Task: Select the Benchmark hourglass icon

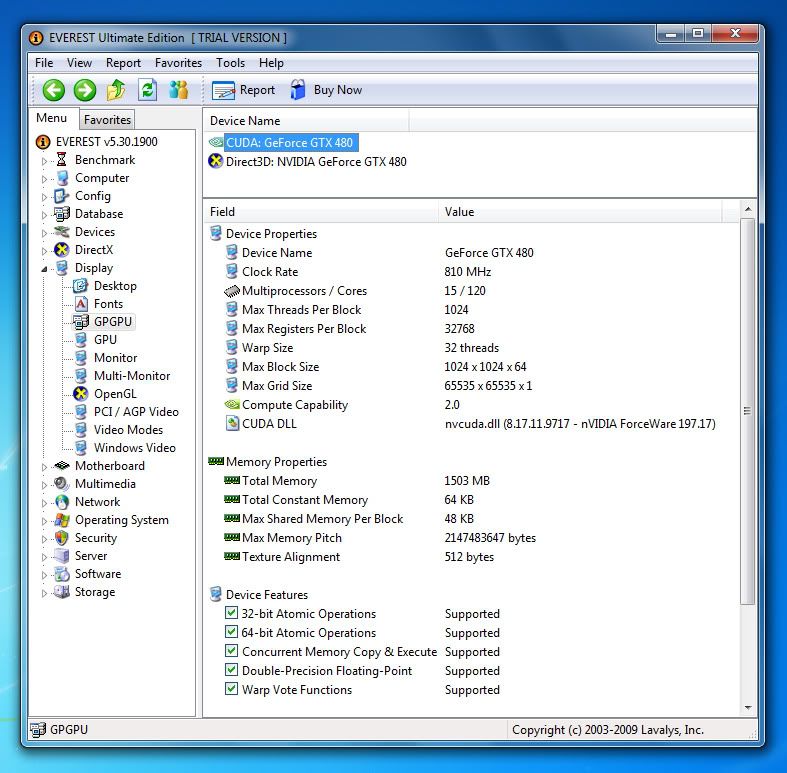Action: pos(62,160)
